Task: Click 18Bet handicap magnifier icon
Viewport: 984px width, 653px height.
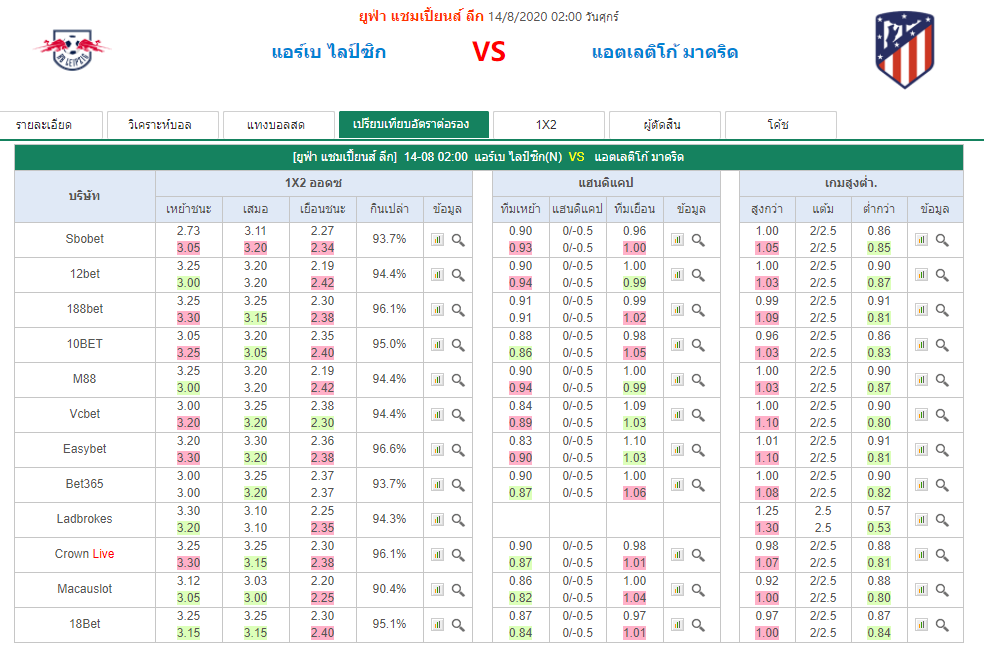Action: pos(698,625)
